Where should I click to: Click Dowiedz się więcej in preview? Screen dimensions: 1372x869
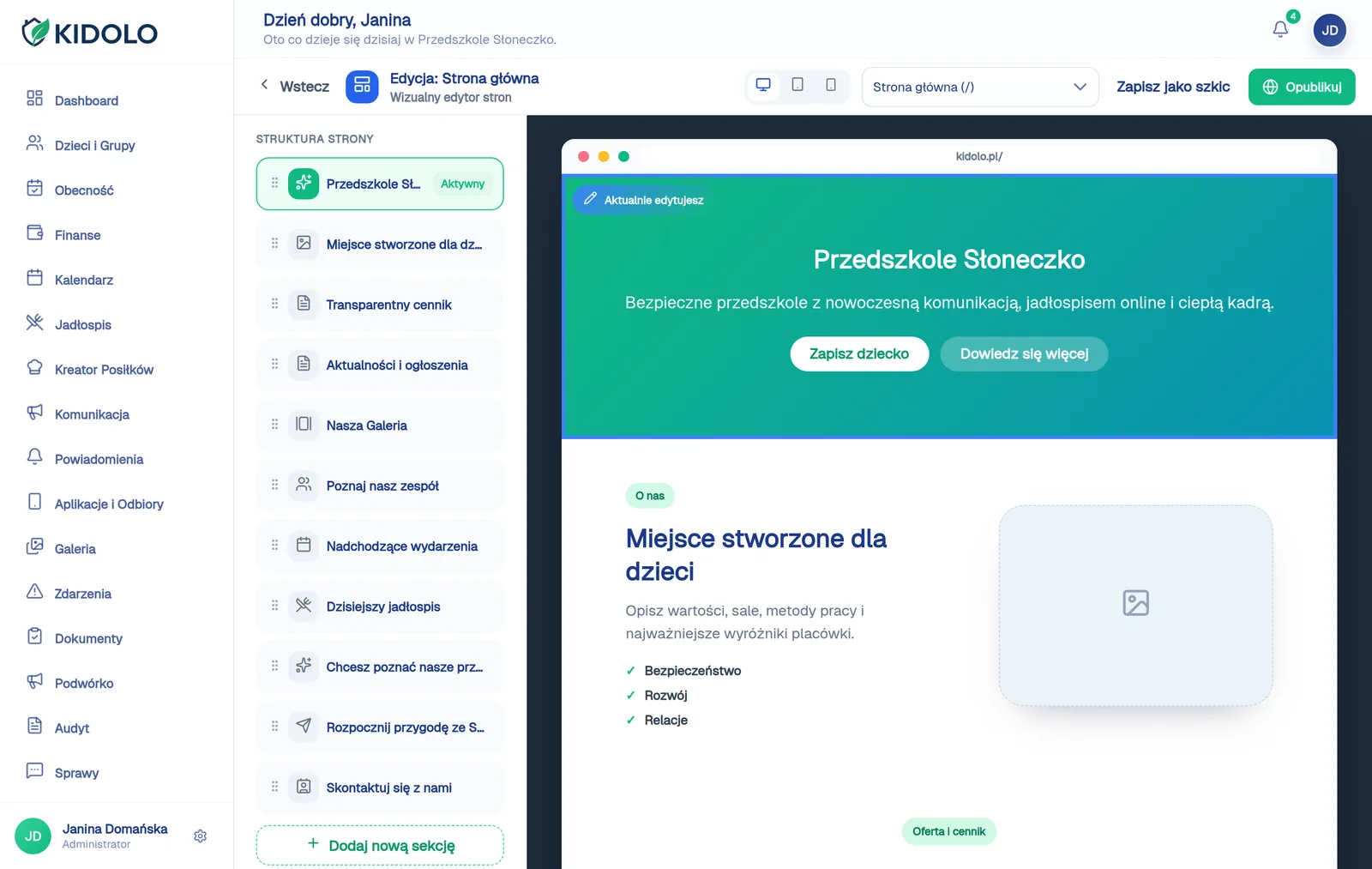[x=1024, y=353]
